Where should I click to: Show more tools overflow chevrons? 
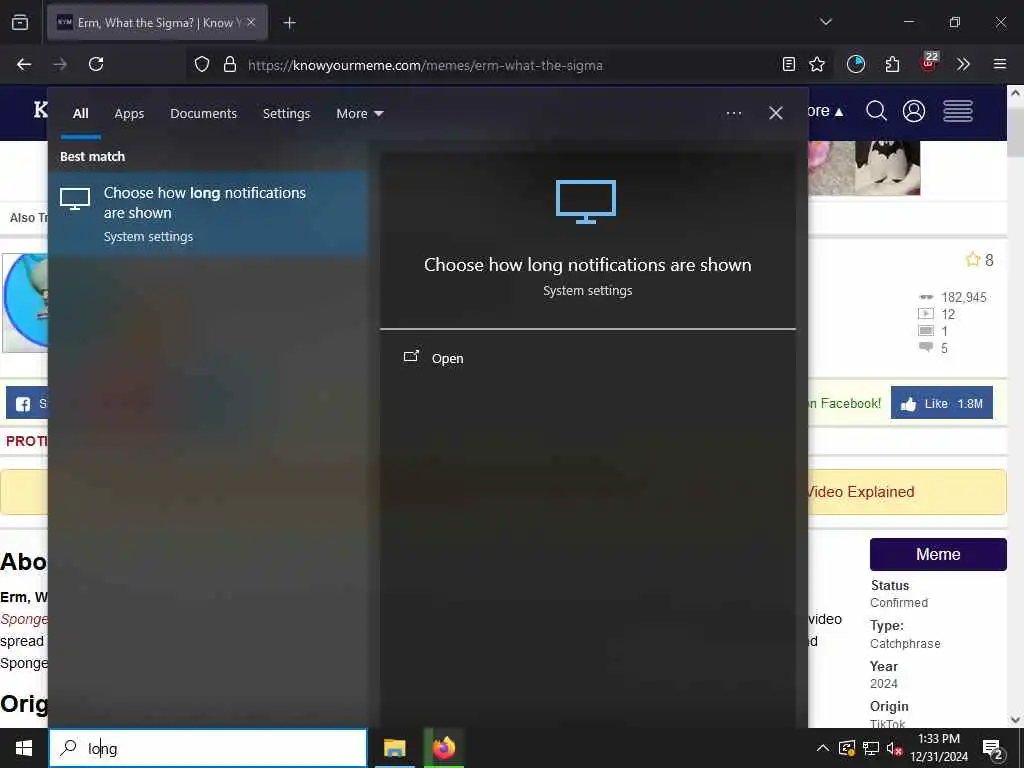pos(963,64)
